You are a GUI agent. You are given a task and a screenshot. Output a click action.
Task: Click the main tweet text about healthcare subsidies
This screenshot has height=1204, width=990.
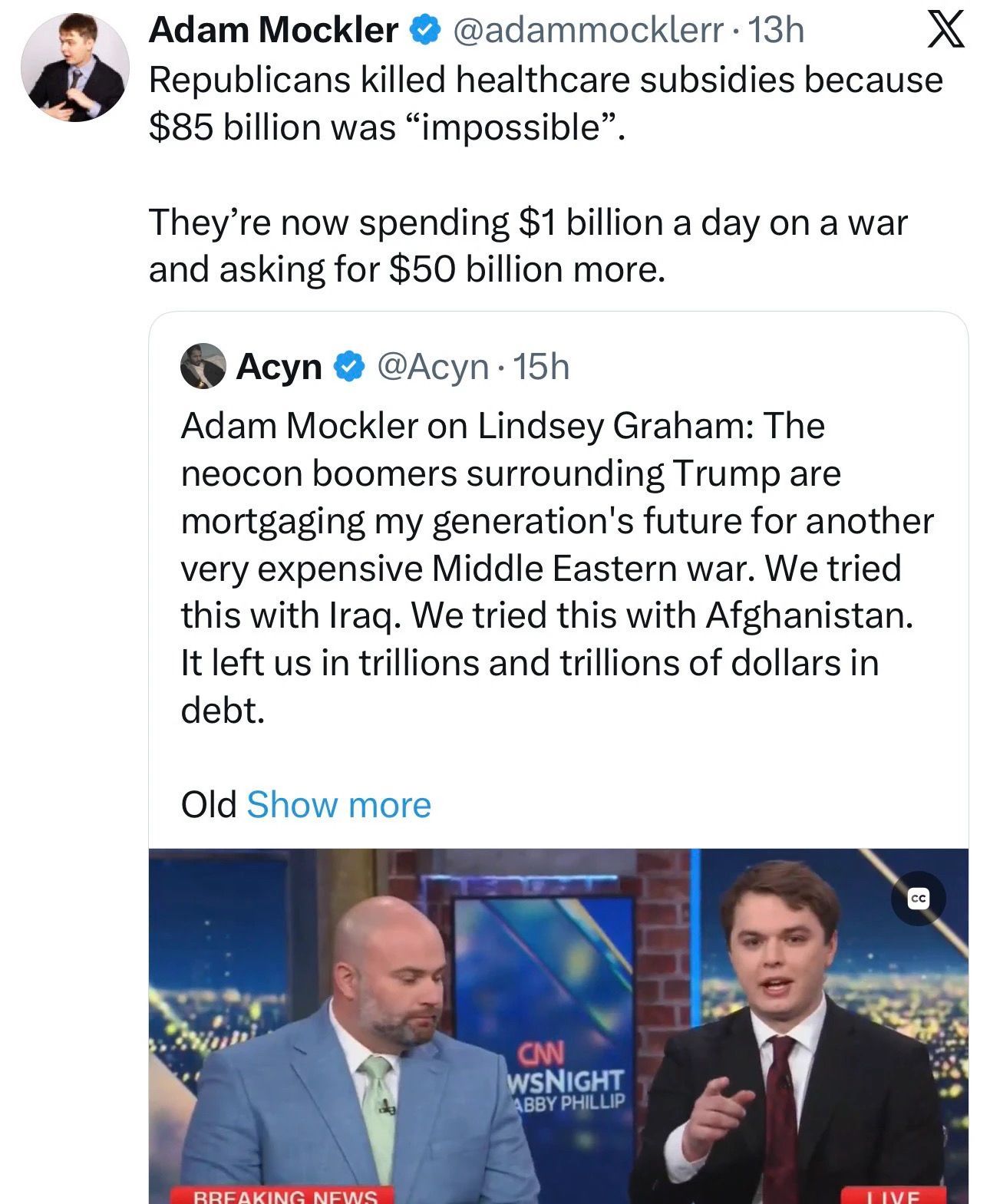(x=546, y=174)
